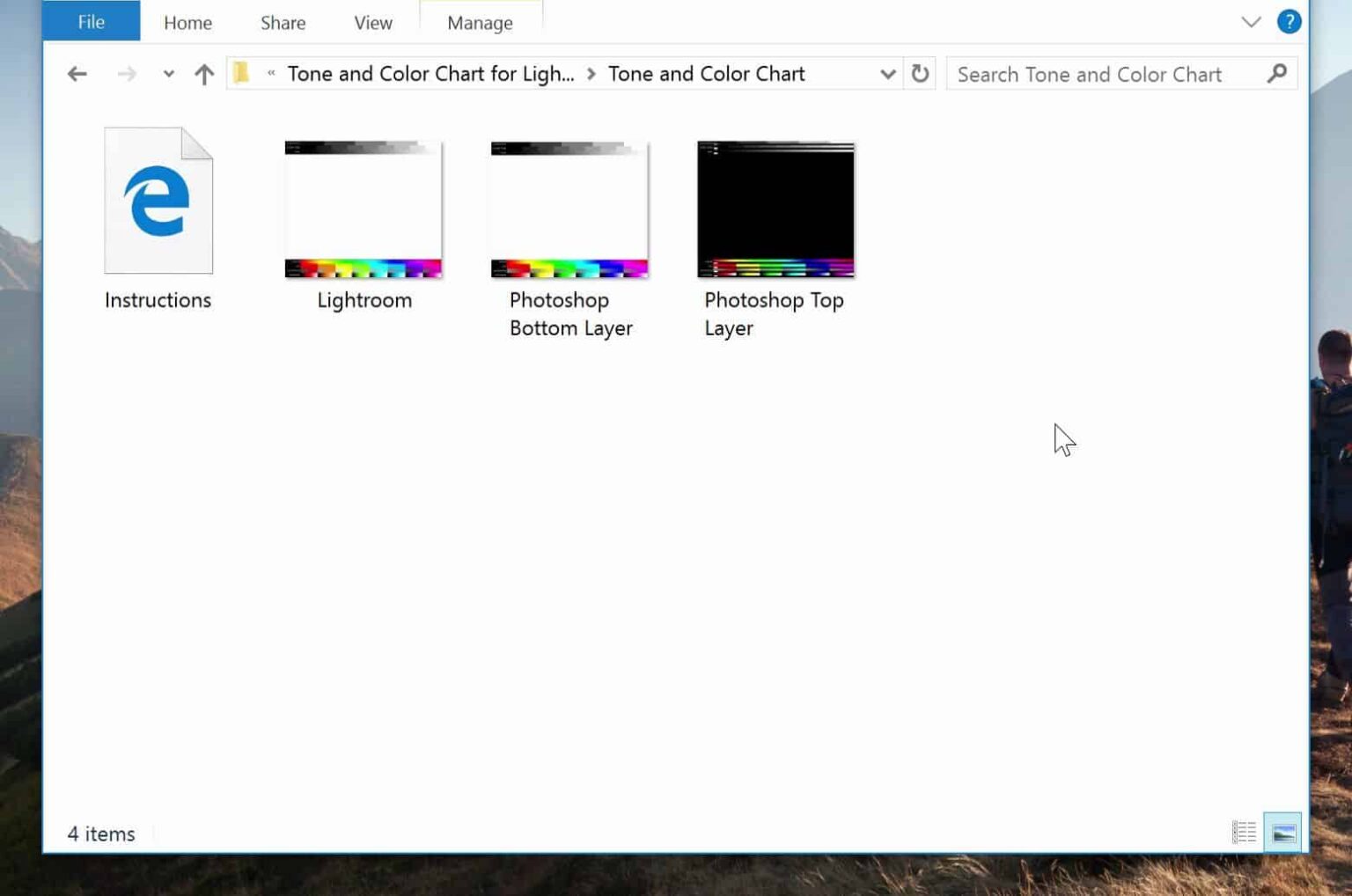The height and width of the screenshot is (896, 1352).
Task: Switch to Large icons view in status bar
Action: [1283, 831]
